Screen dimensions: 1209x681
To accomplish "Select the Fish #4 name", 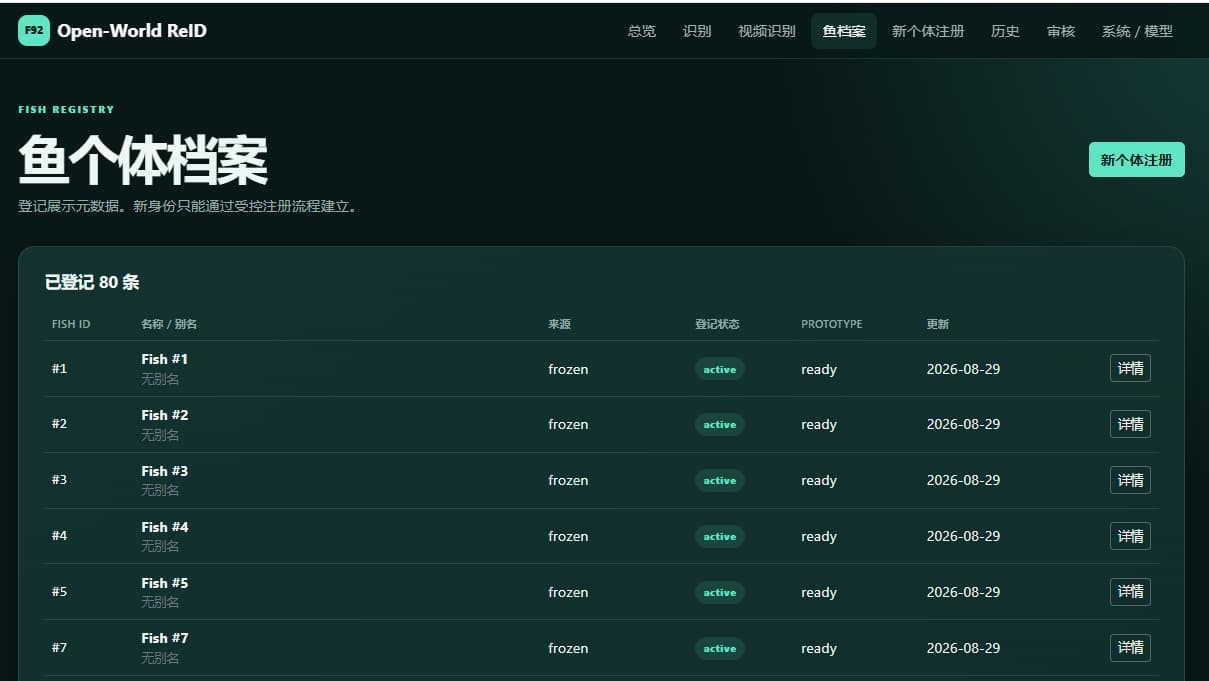I will tap(164, 527).
